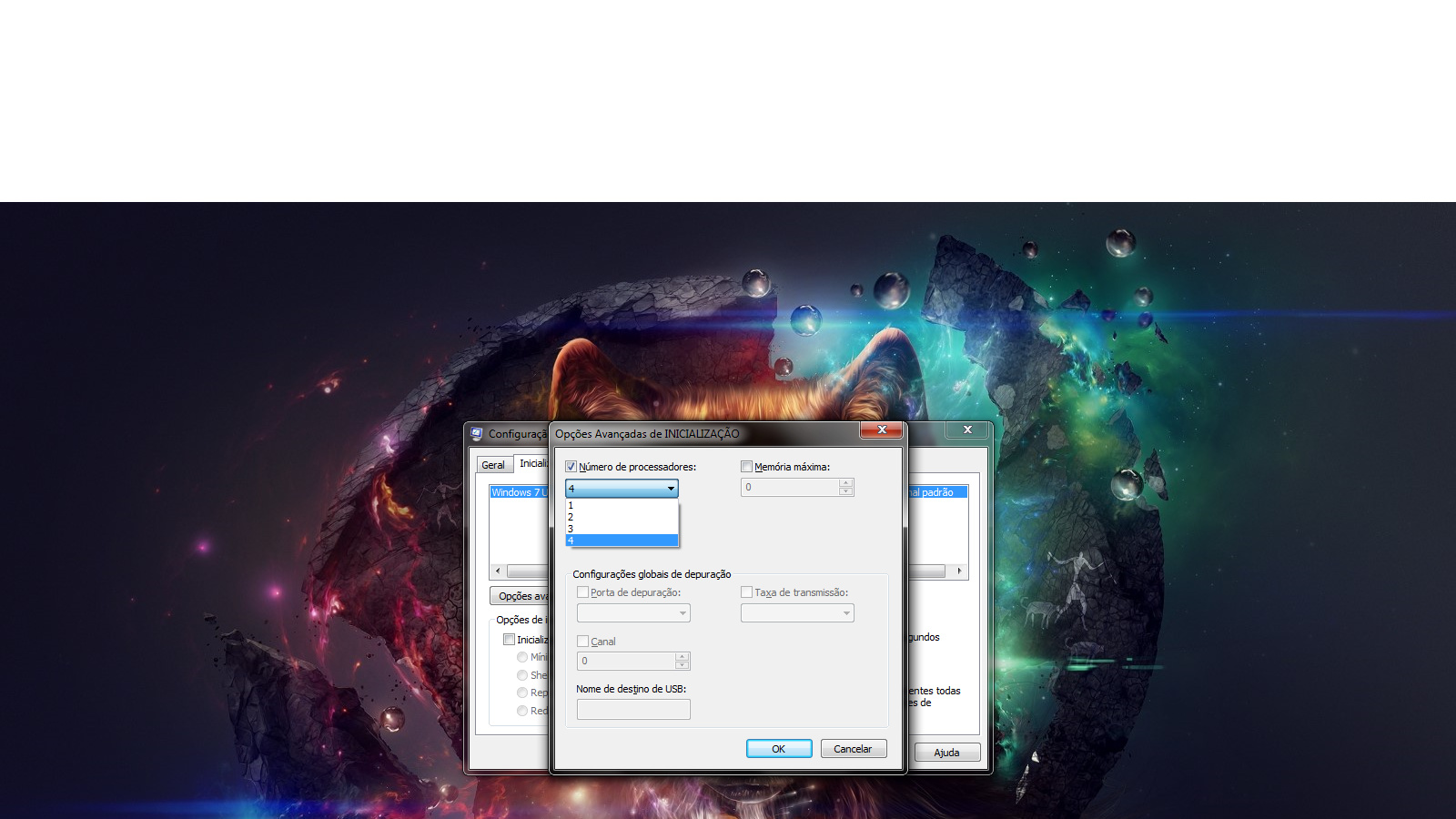Select the Reparar radio option in the background window
The image size is (1456, 819).
pos(522,693)
